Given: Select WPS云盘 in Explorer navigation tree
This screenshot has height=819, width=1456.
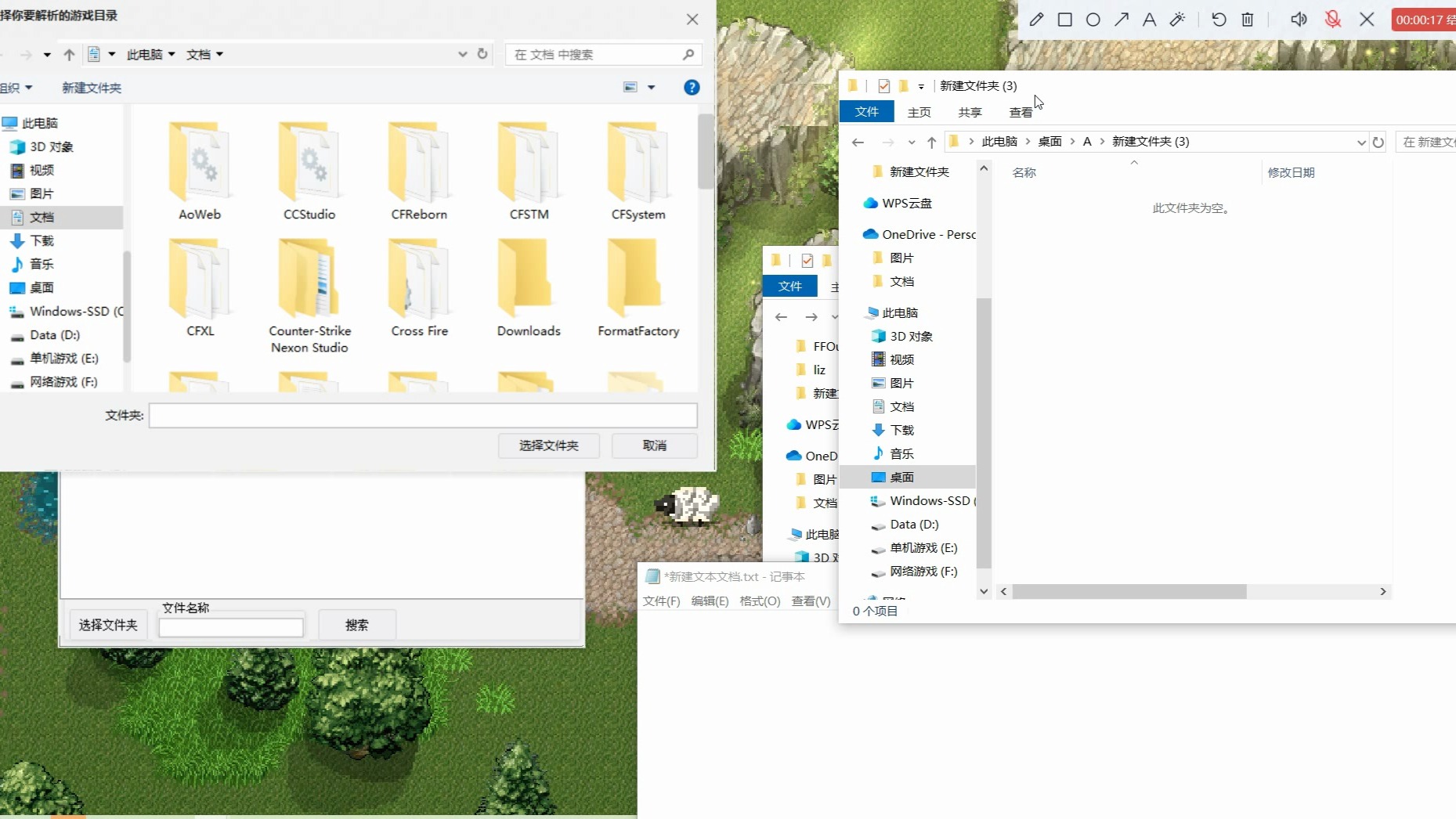Looking at the screenshot, I should coord(907,203).
